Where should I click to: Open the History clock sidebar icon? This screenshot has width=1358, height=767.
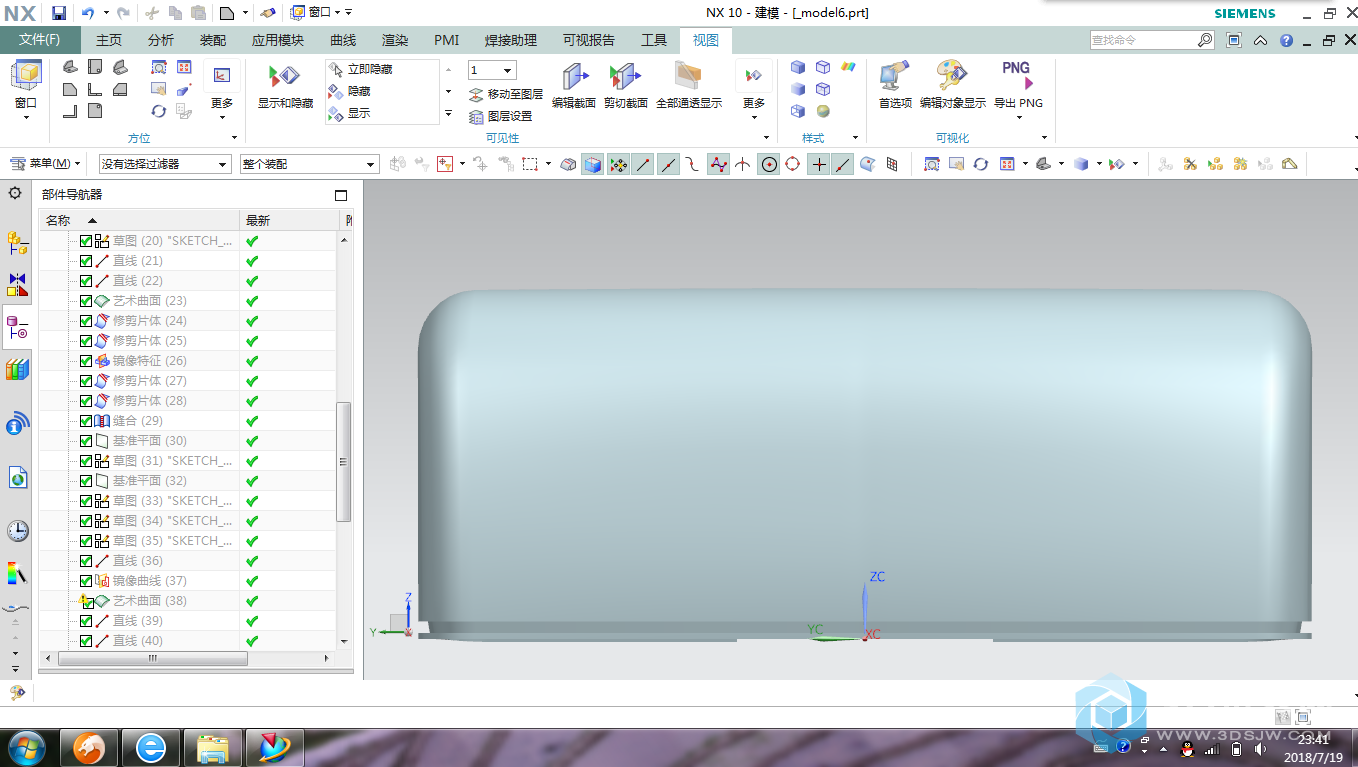(x=17, y=530)
